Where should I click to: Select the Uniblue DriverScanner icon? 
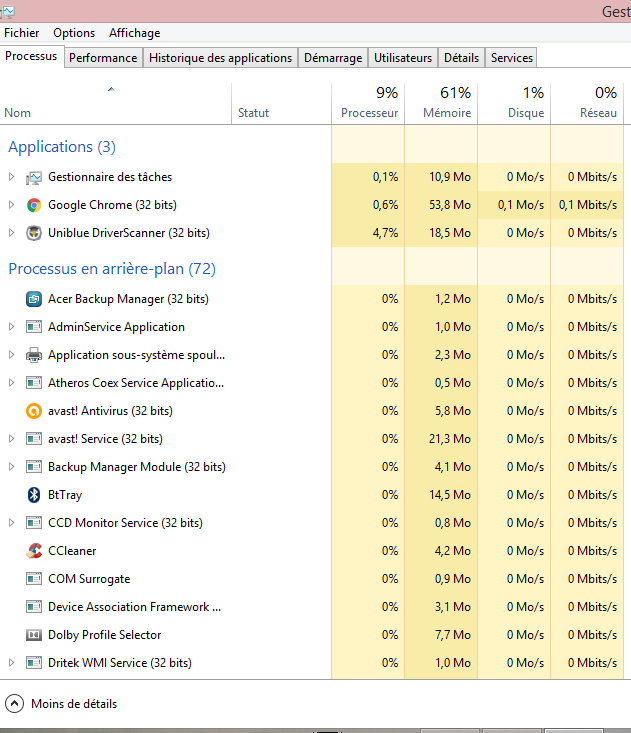tap(34, 233)
